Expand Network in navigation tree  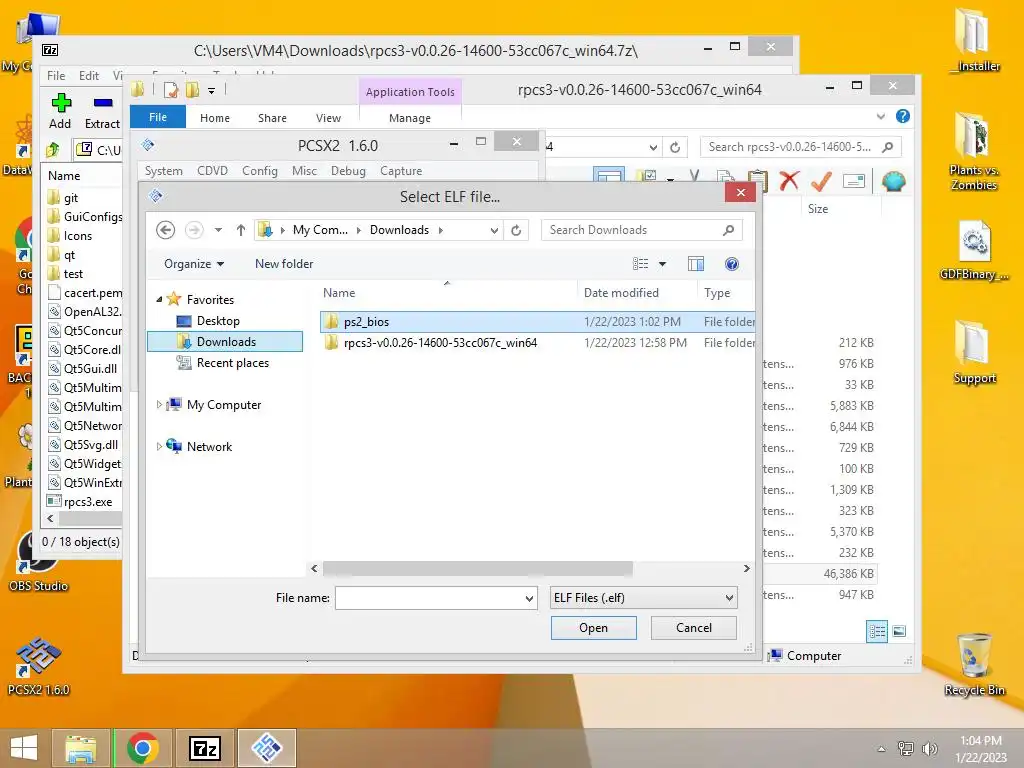tap(159, 447)
